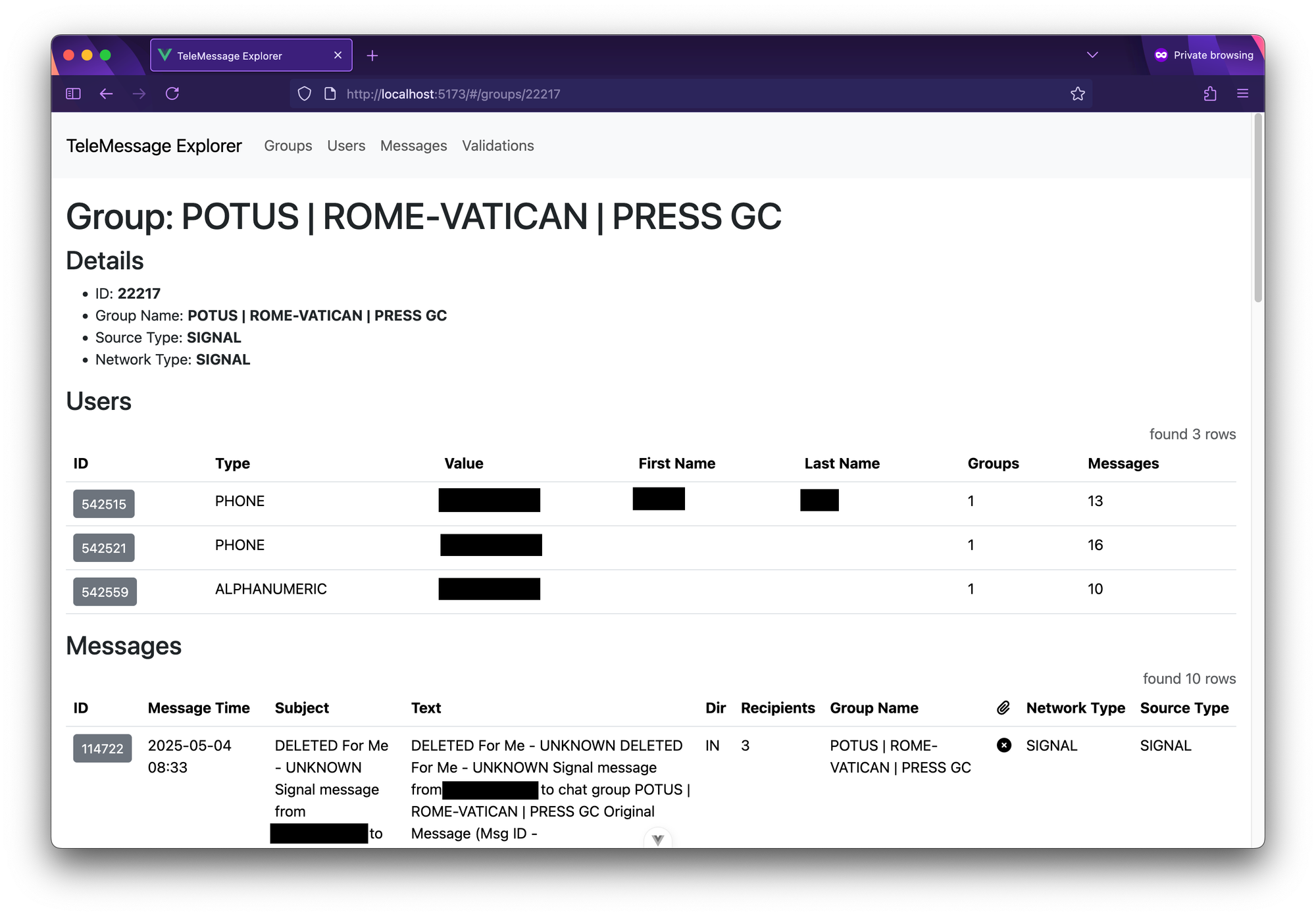1316x916 pixels.
Task: Click the page info document icon
Action: coord(330,93)
